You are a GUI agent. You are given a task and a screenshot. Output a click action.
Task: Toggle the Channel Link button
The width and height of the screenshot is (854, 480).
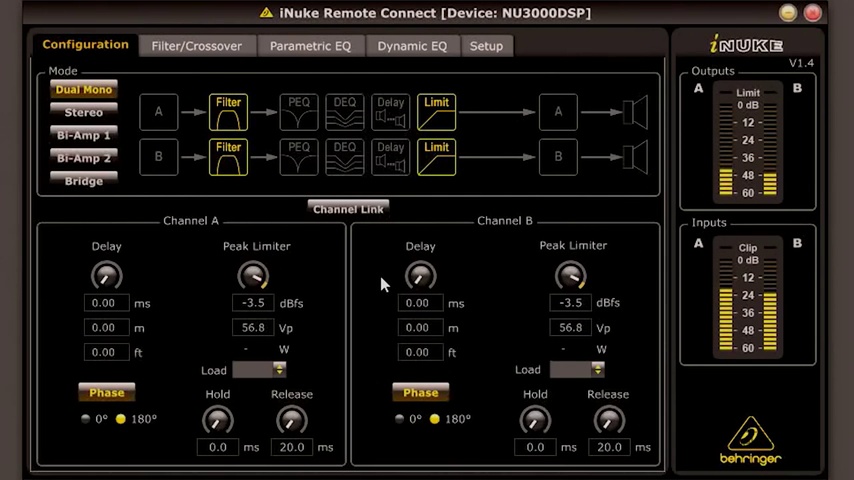pyautogui.click(x=348, y=209)
